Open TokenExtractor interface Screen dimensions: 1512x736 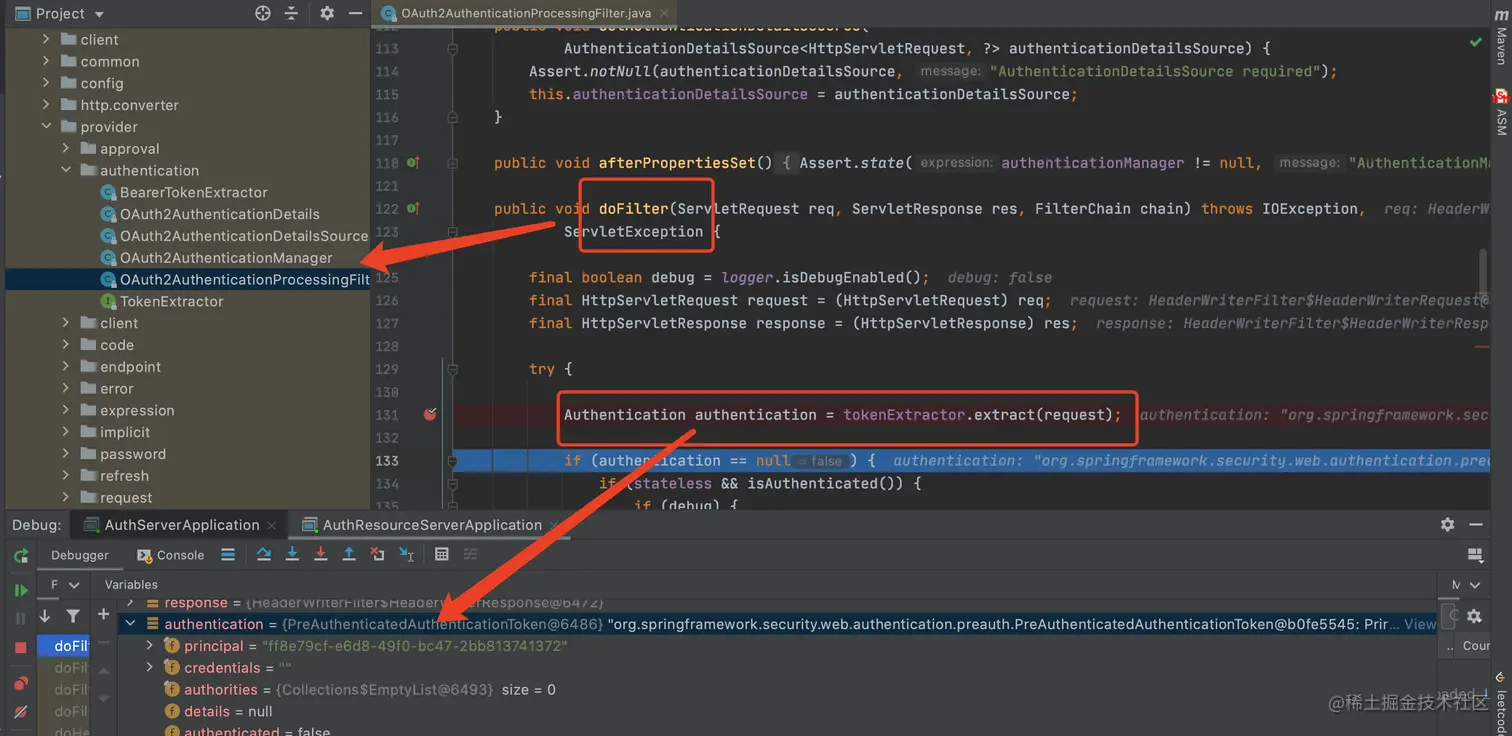pos(172,301)
